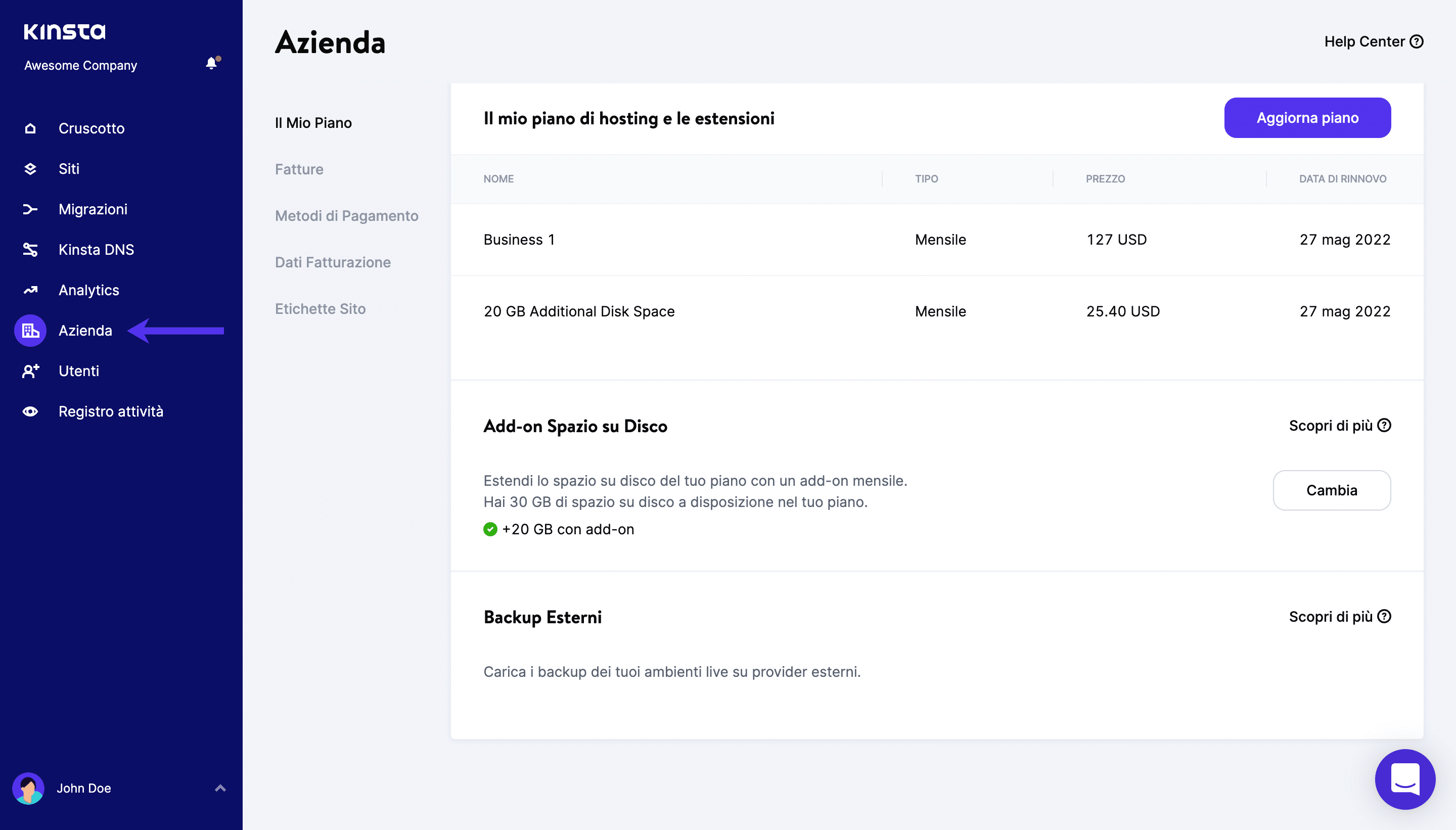Click question icon beside Backup Esterni Scopri di più
This screenshot has height=830, width=1456.
point(1384,616)
